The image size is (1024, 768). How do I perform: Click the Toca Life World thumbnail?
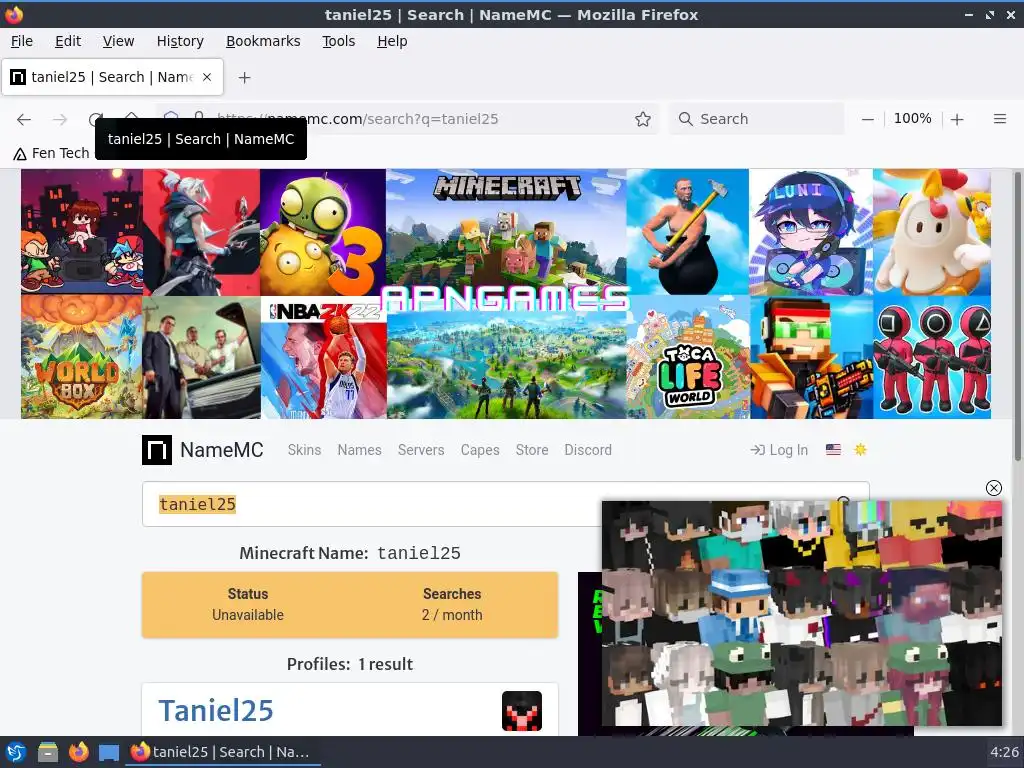point(688,358)
